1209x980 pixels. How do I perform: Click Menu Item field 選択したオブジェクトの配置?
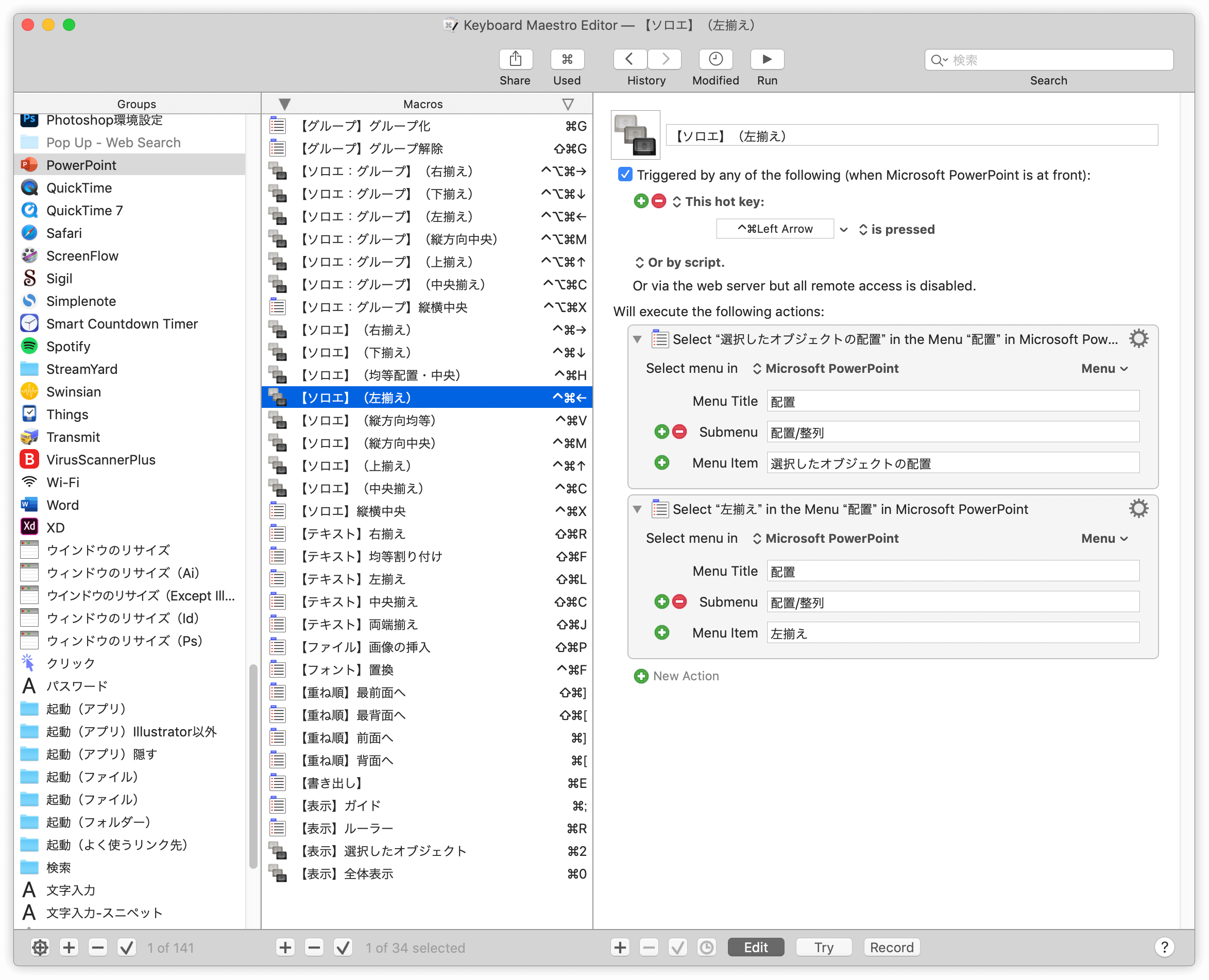pyautogui.click(x=952, y=463)
